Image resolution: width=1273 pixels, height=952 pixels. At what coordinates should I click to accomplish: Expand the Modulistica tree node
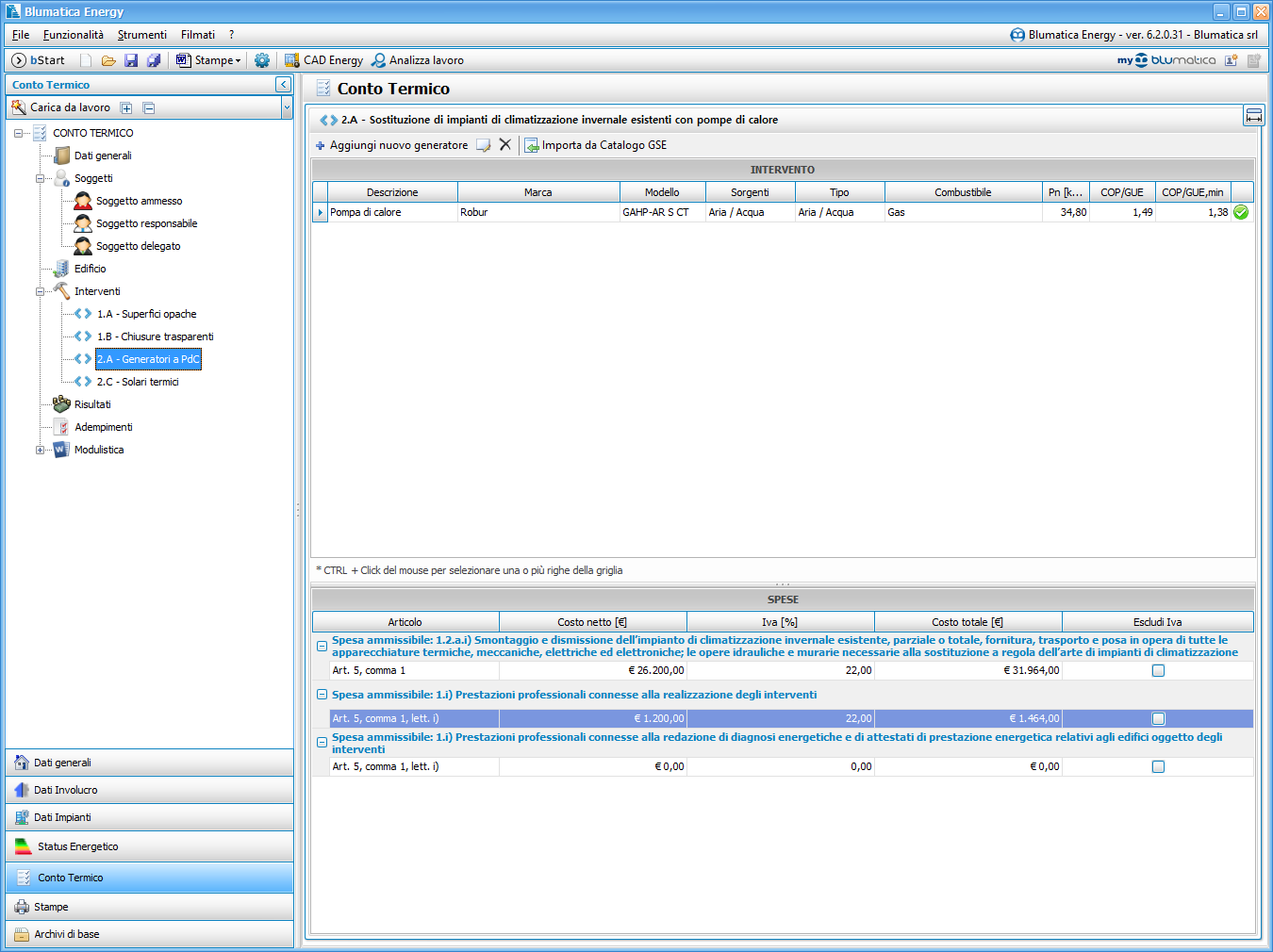(41, 451)
